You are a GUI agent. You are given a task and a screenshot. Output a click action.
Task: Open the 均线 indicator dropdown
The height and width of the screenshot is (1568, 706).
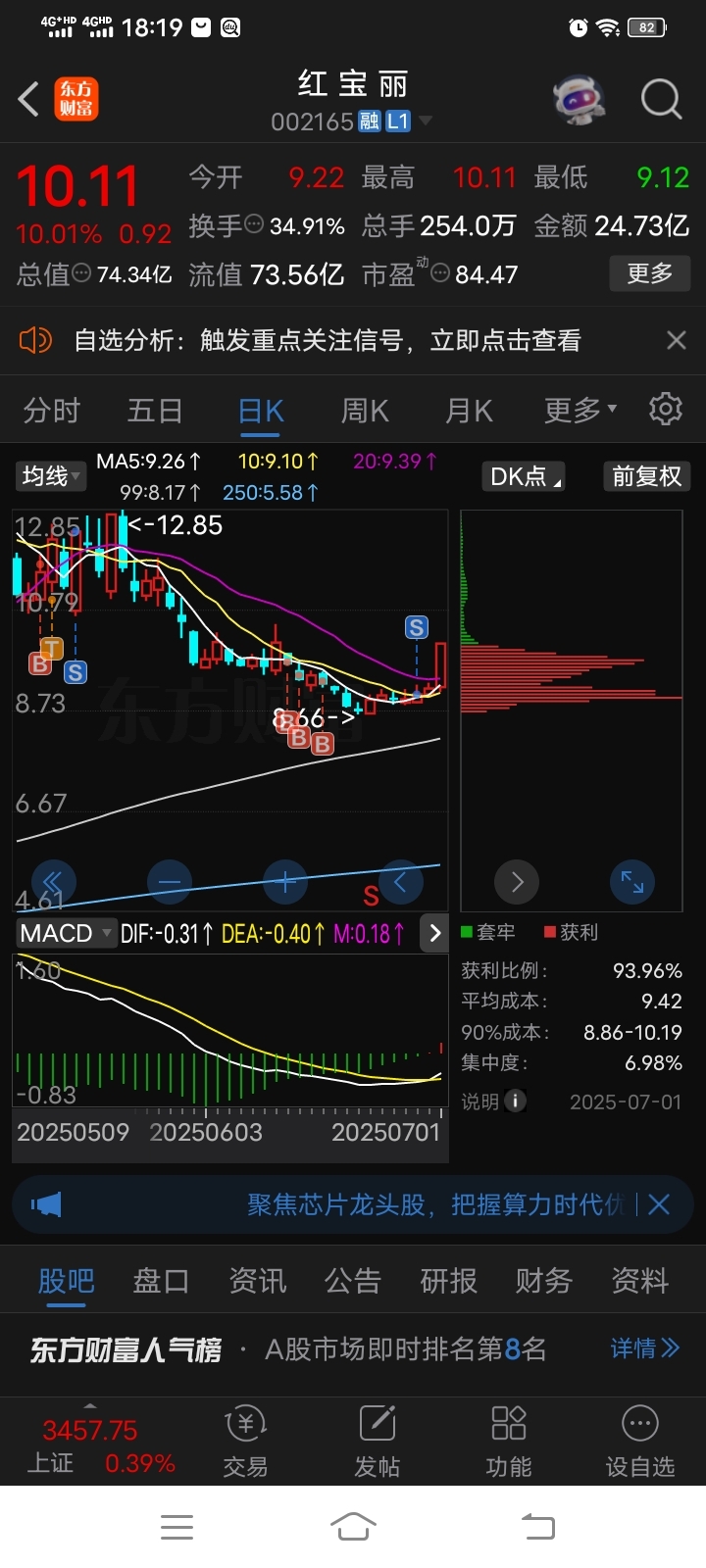pyautogui.click(x=51, y=476)
